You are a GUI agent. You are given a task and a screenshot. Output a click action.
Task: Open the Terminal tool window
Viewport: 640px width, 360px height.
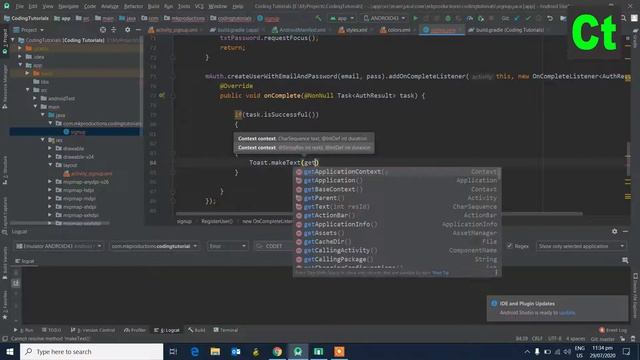tap(226, 330)
